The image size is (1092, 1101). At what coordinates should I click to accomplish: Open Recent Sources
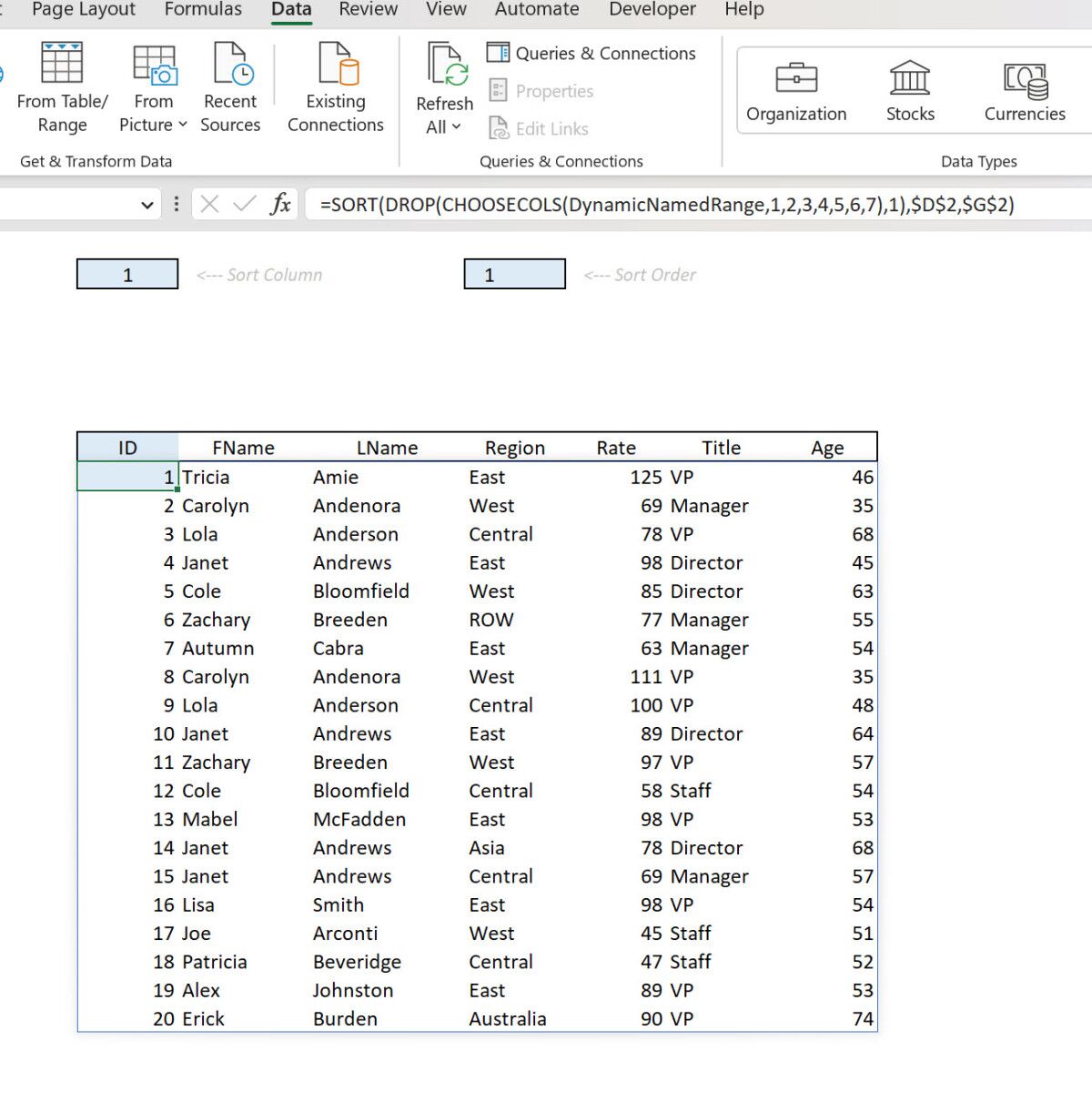coord(230,86)
